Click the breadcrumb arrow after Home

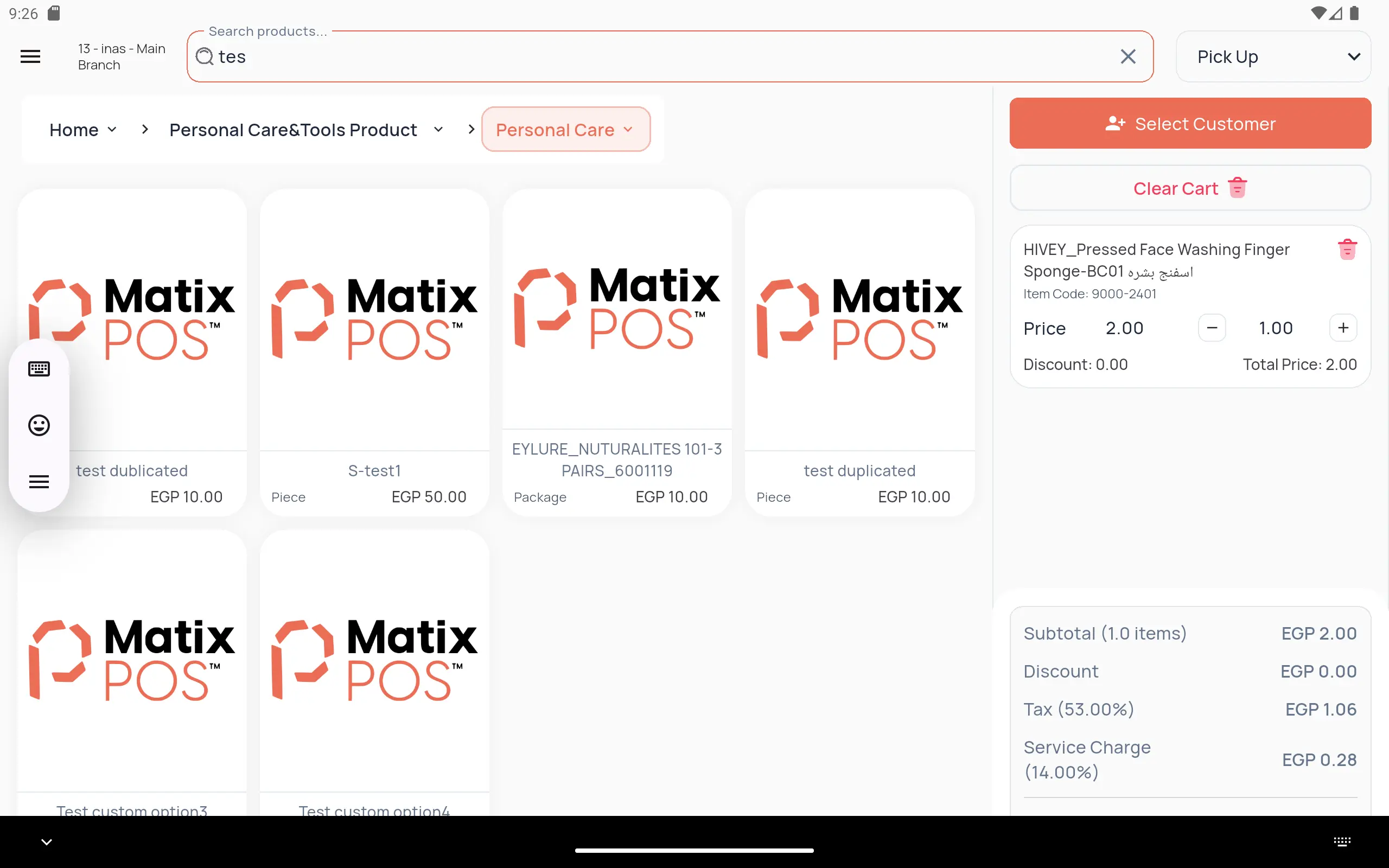pos(145,130)
